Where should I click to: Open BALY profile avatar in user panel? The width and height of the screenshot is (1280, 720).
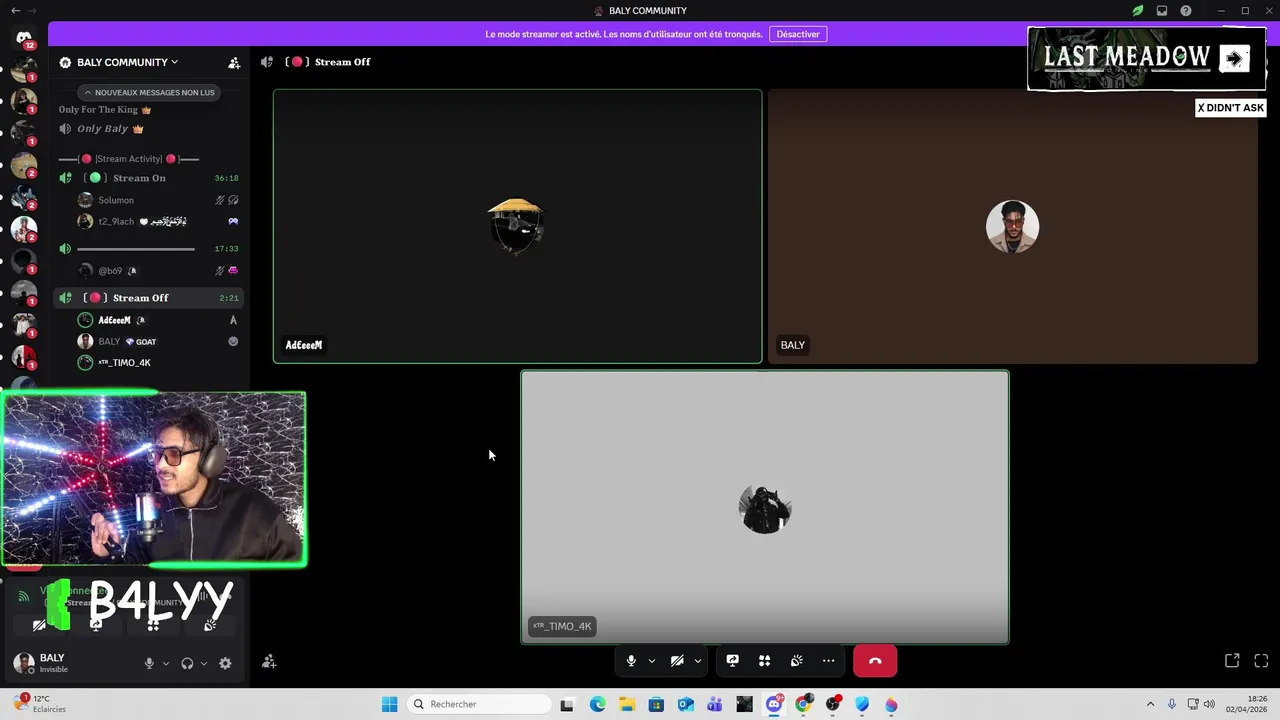click(x=24, y=662)
